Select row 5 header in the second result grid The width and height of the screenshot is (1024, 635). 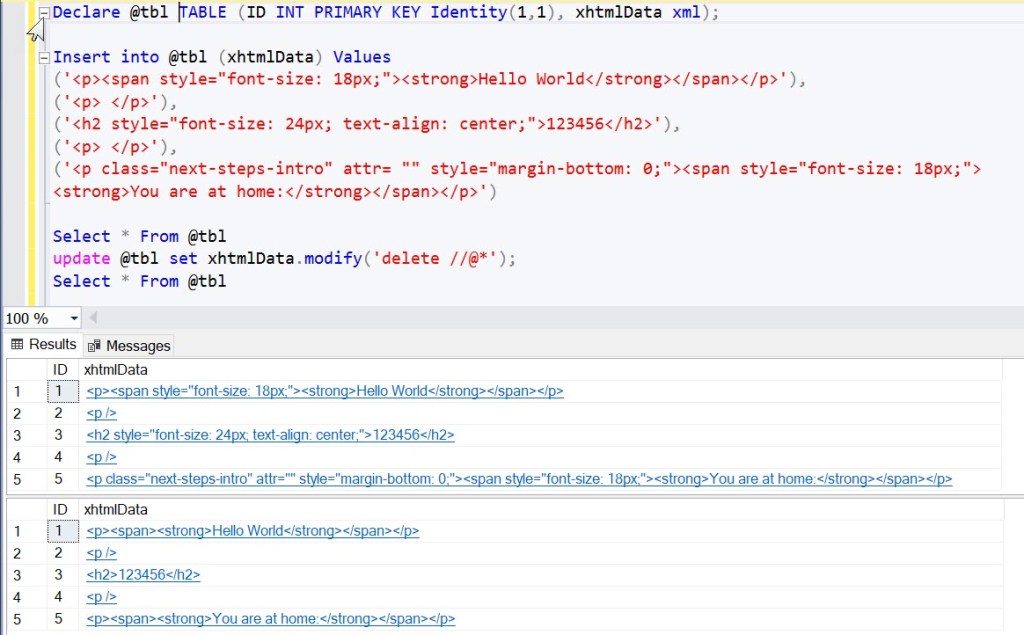coord(18,619)
